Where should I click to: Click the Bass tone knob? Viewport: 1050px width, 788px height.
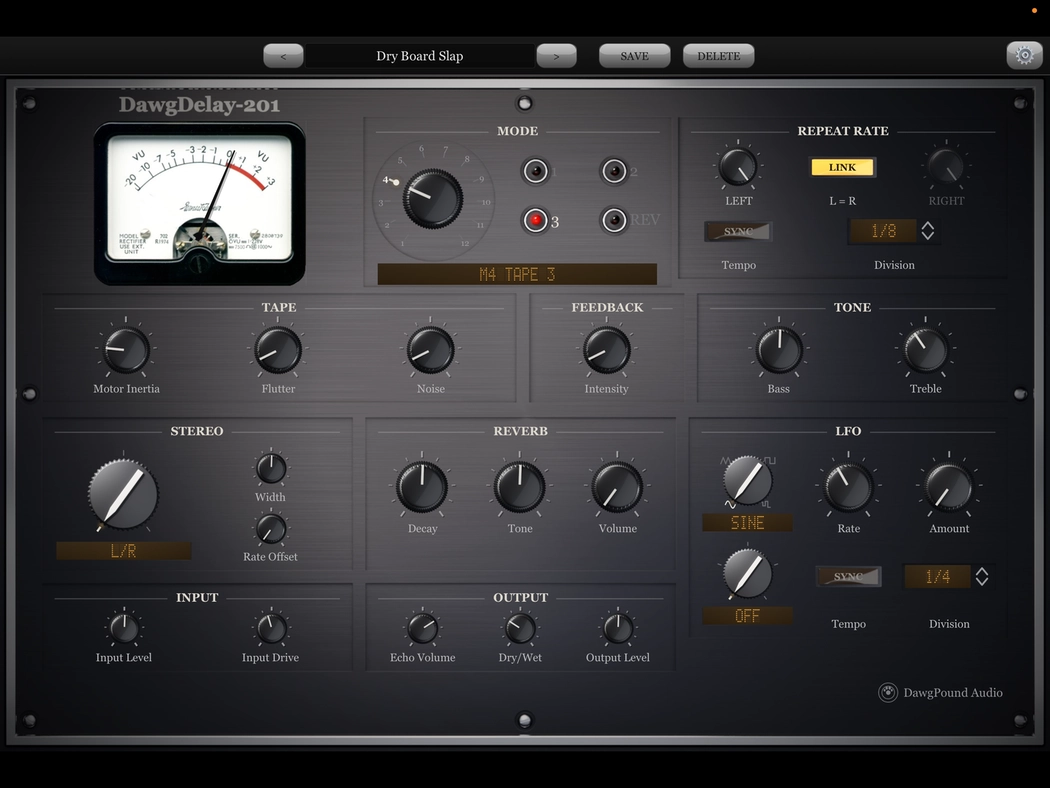[779, 349]
